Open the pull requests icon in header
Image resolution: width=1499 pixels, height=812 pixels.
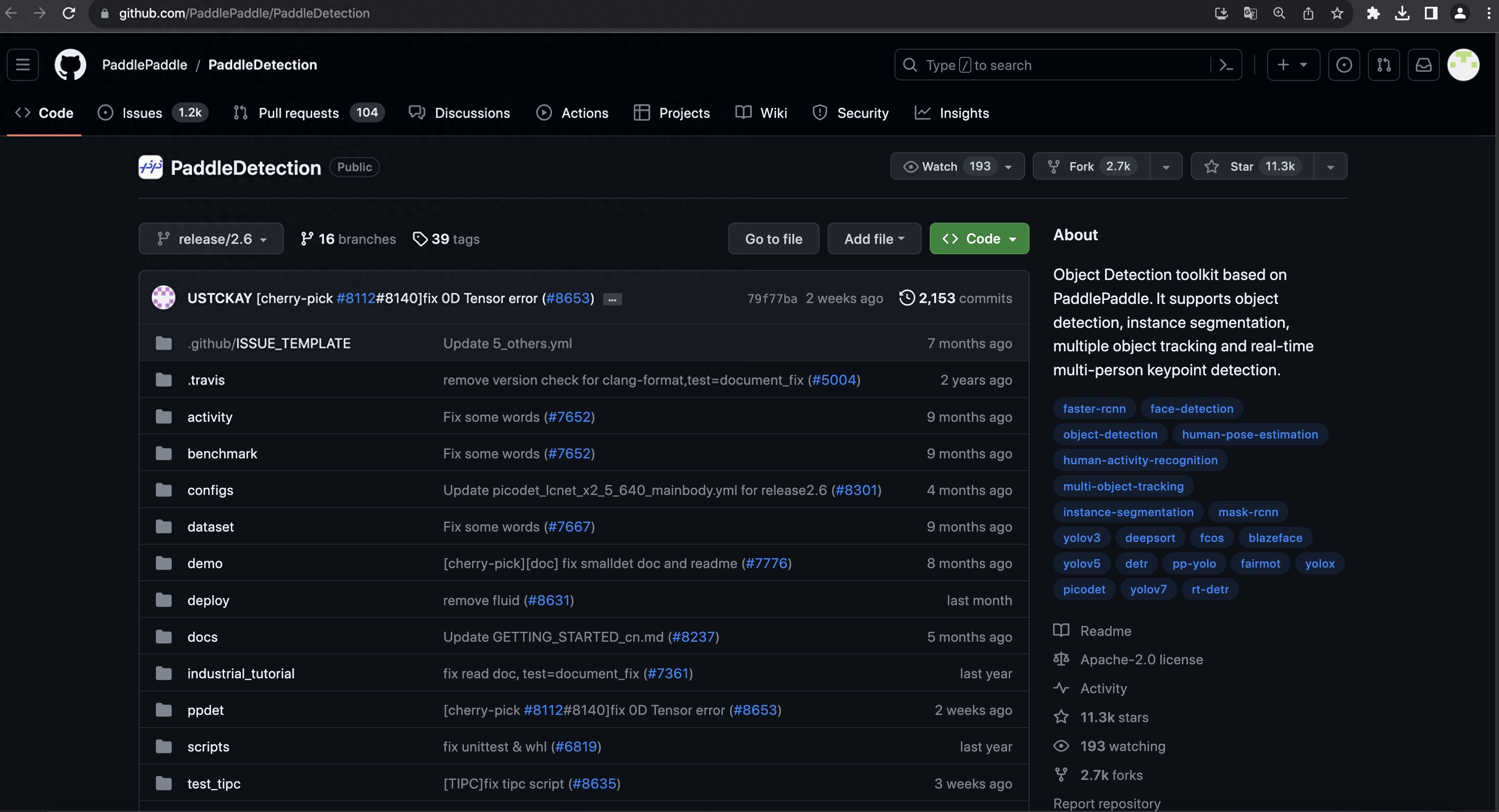click(1384, 65)
